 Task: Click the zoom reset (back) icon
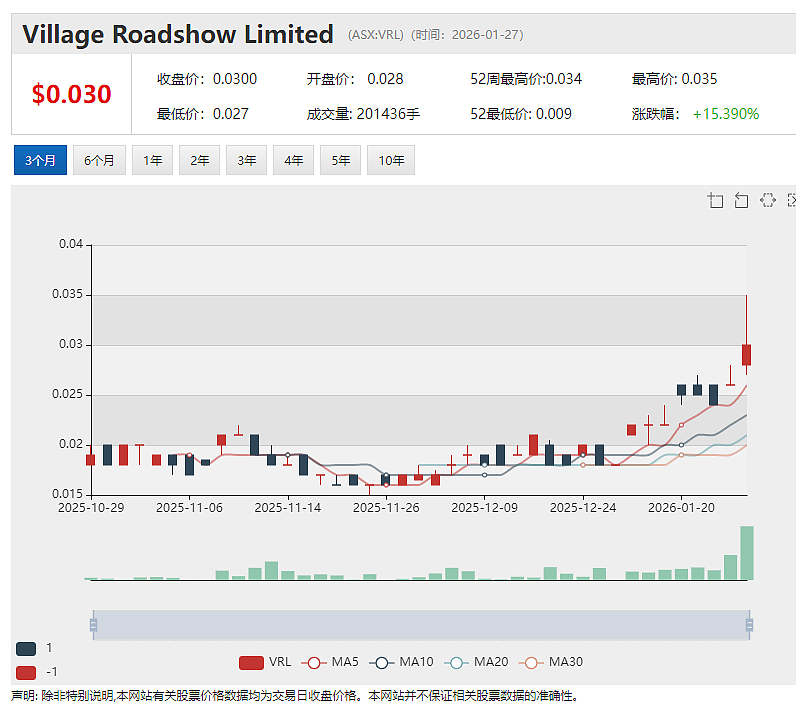(x=741, y=200)
